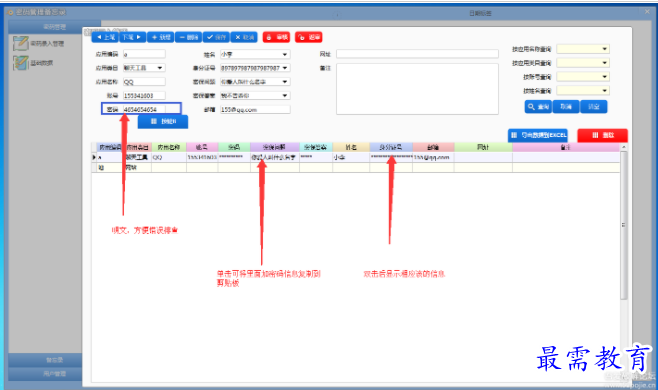This screenshot has width=658, height=390.
Task: Click the 密码 field containing 4654654654
Action: point(144,110)
